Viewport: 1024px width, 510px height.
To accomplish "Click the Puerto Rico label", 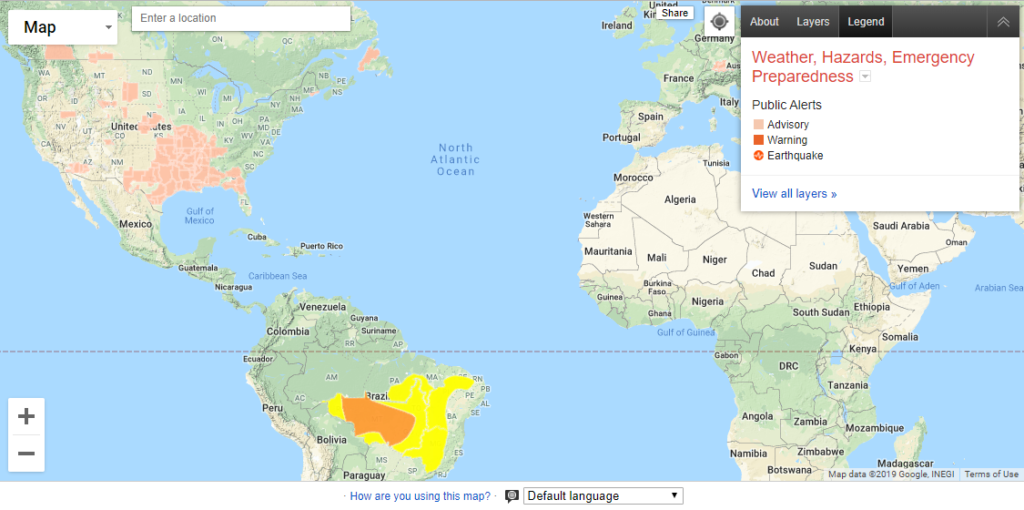I will (x=321, y=247).
